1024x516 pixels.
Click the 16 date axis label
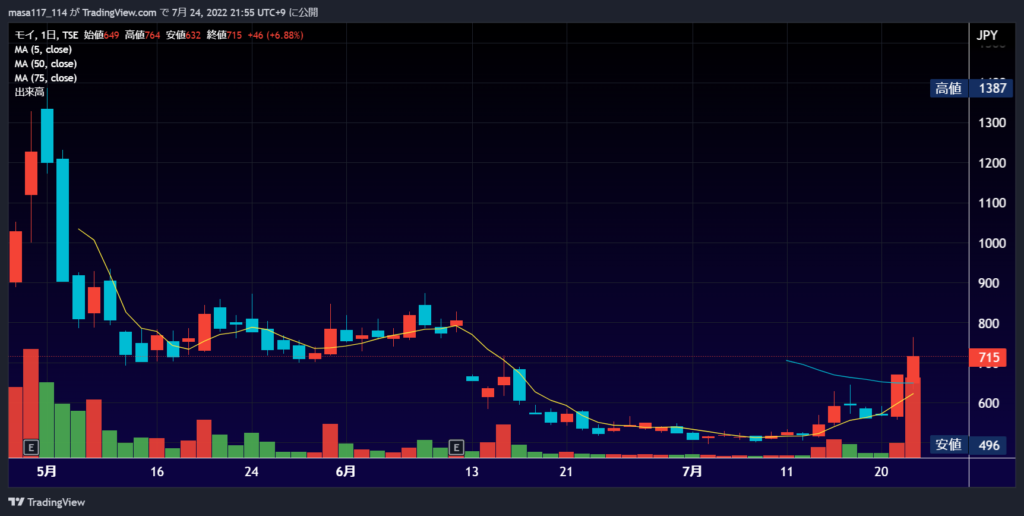tap(157, 472)
